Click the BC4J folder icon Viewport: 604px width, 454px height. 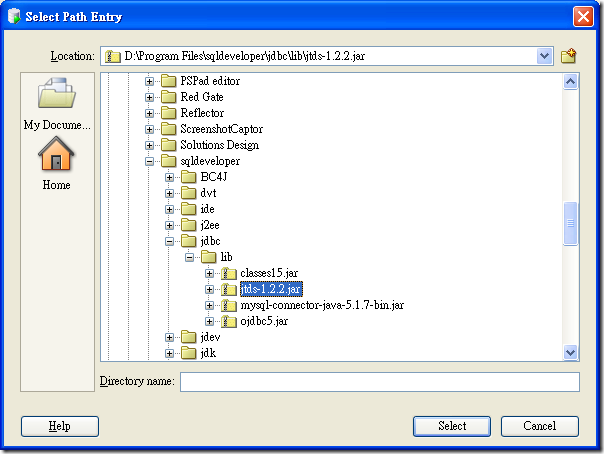(x=189, y=177)
